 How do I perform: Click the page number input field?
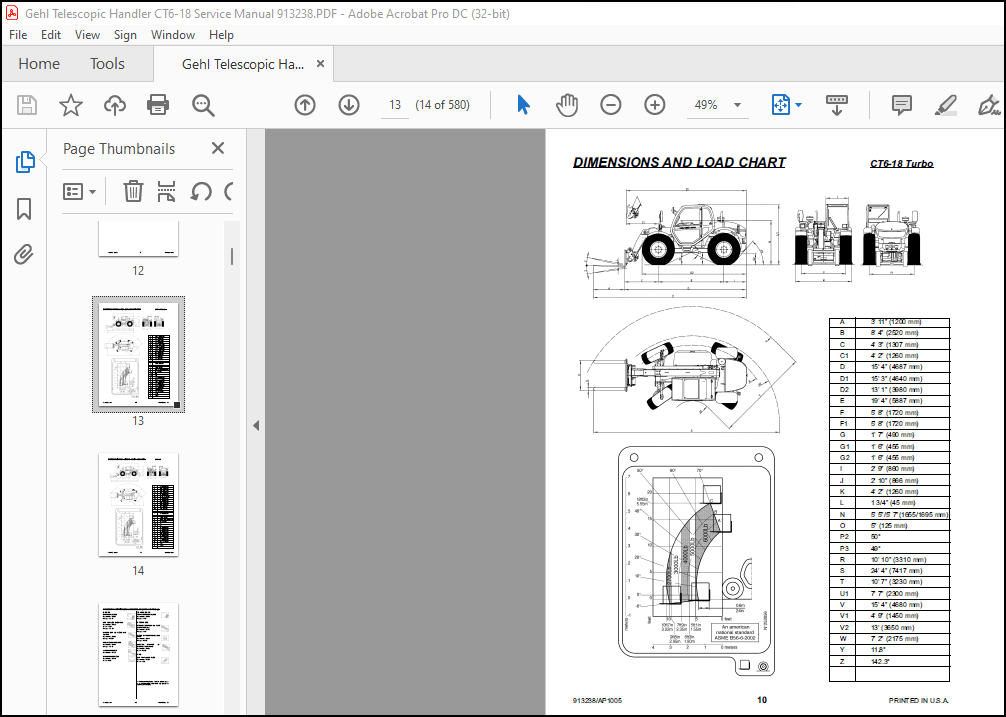395,105
